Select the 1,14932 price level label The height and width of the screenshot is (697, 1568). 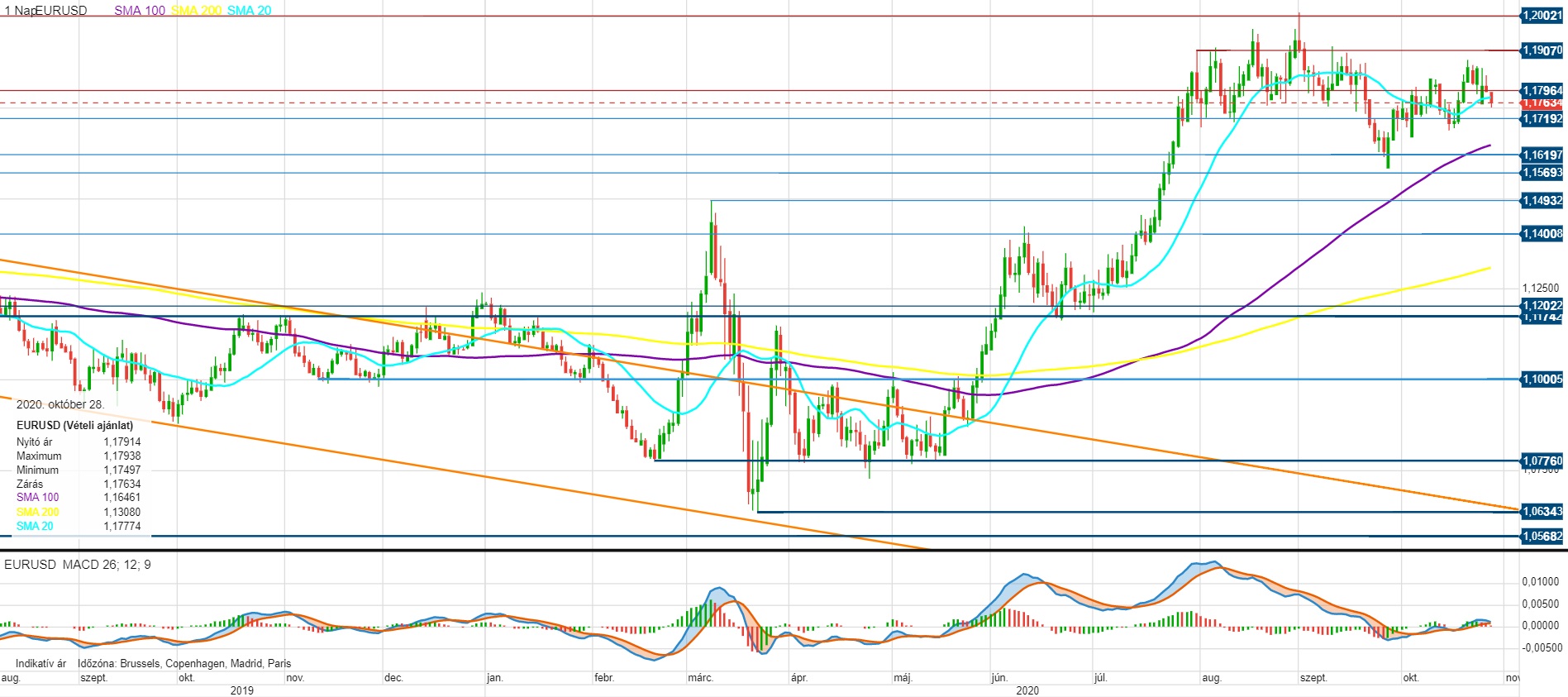click(1542, 201)
